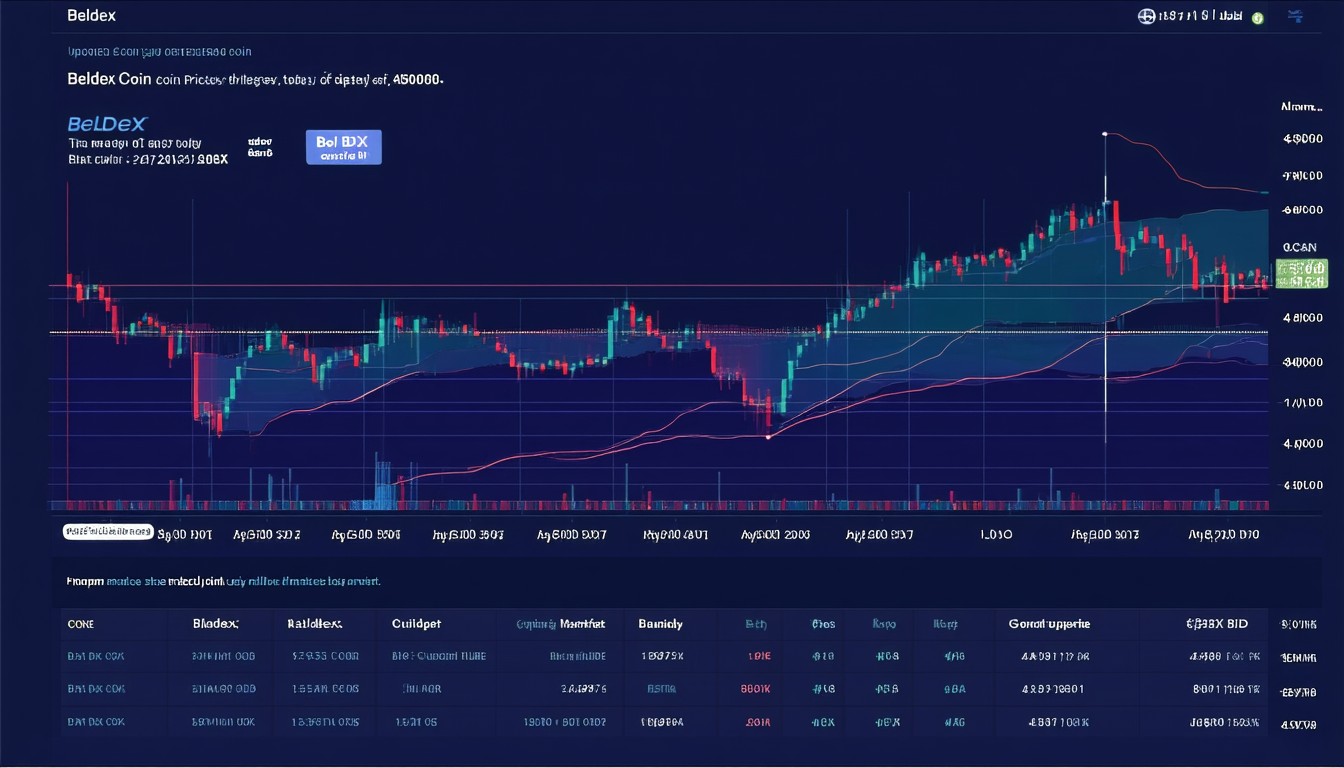Click the Bamidy column header
This screenshot has width=1344, height=768.
click(x=660, y=624)
